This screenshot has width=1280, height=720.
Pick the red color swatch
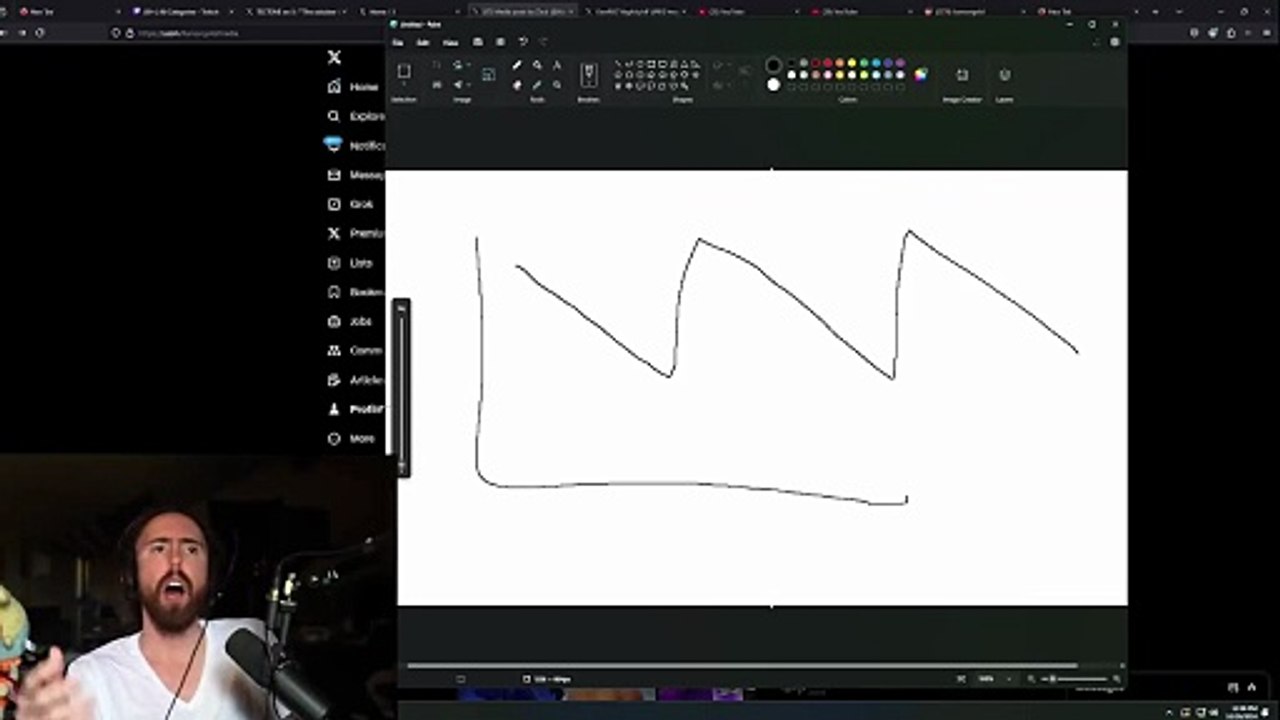828,63
